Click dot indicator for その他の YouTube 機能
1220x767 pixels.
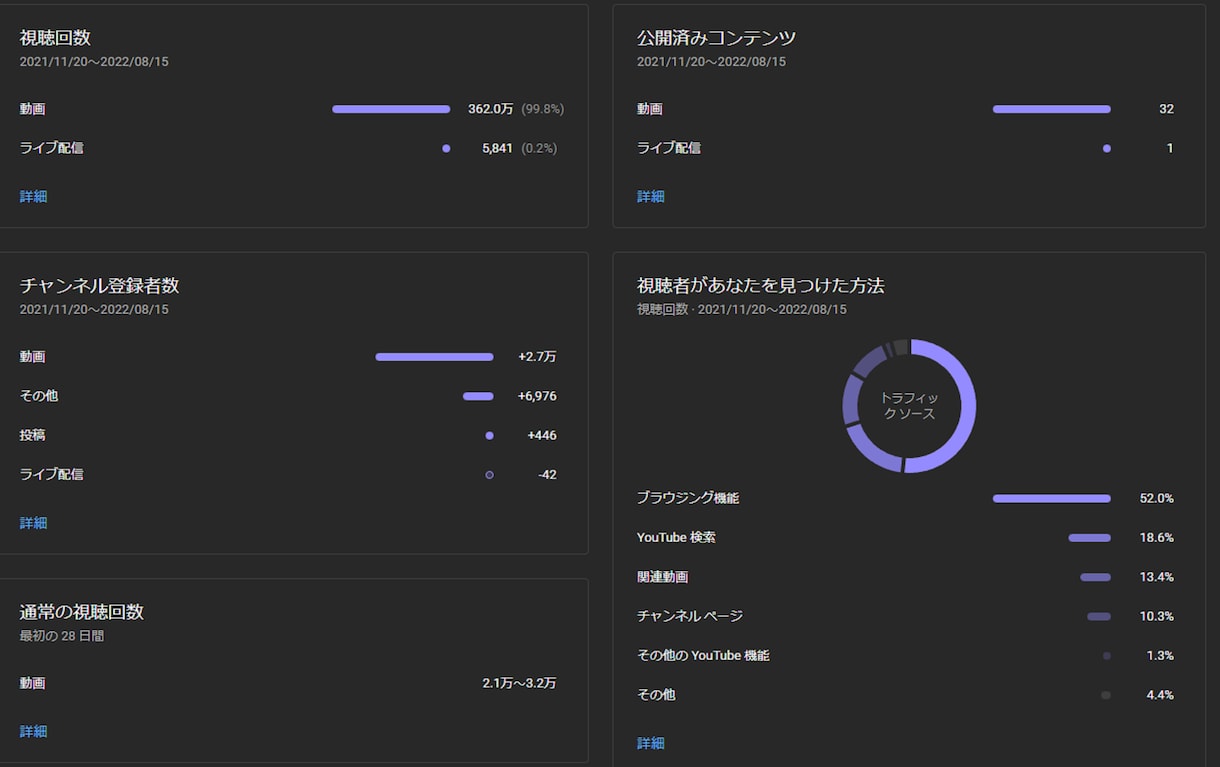1106,656
